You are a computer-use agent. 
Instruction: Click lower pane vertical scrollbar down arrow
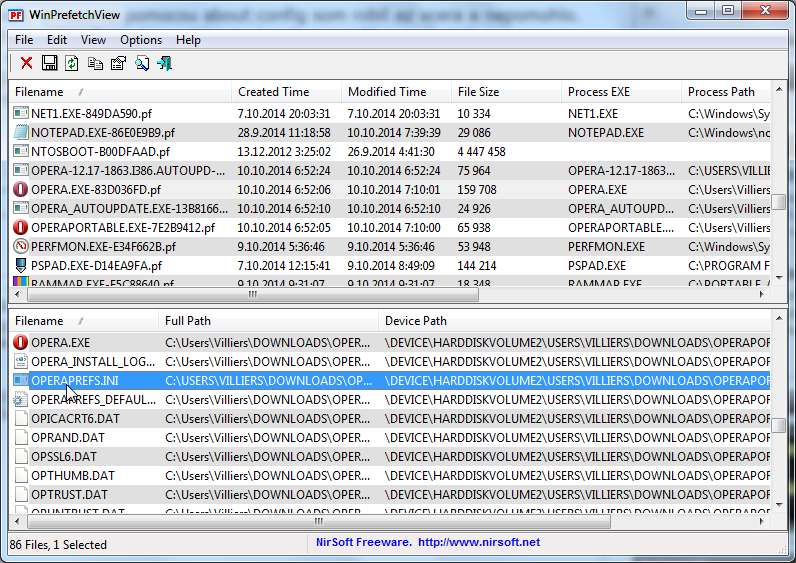click(779, 505)
